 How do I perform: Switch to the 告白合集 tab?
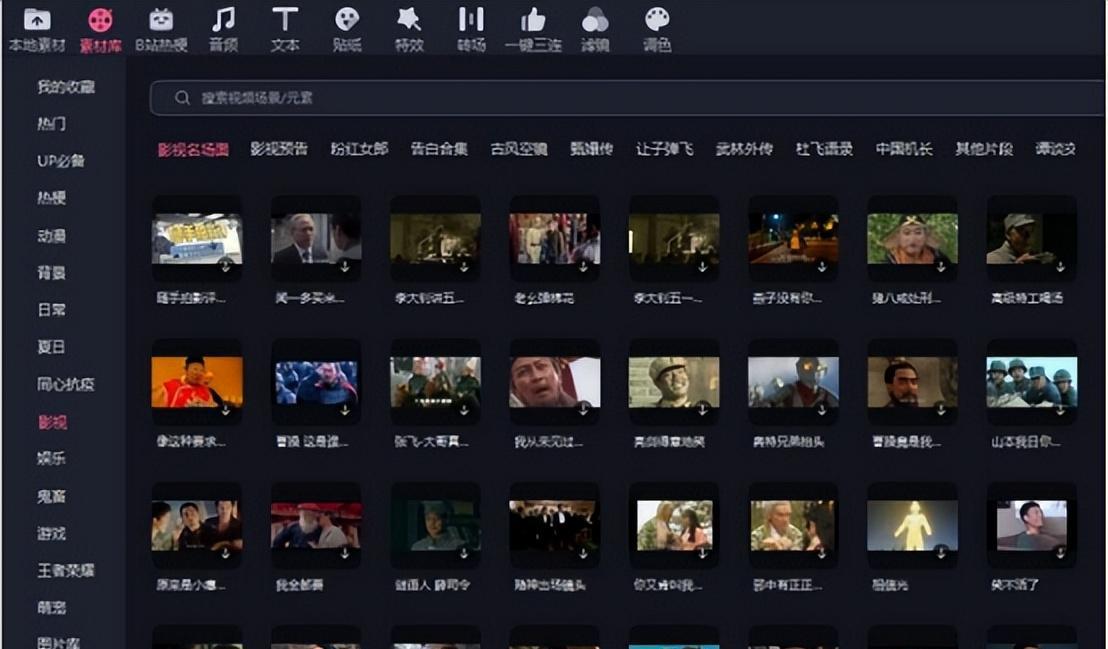pyautogui.click(x=439, y=149)
